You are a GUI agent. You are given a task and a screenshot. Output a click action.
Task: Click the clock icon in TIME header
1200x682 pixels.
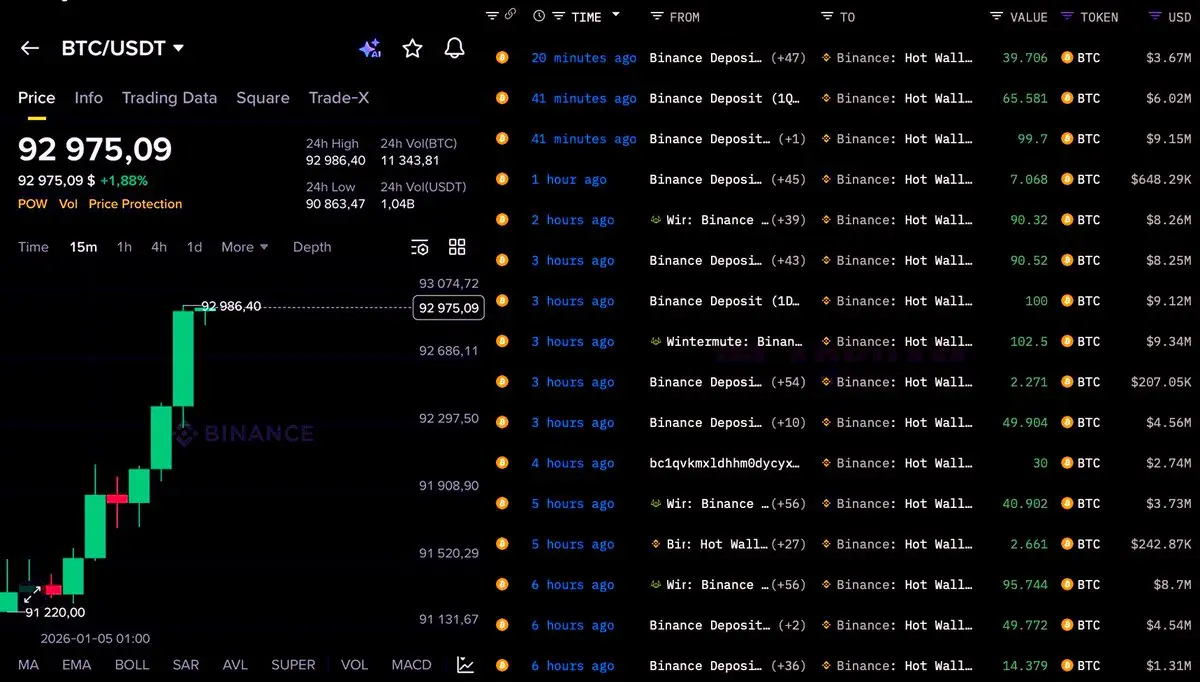click(x=539, y=16)
